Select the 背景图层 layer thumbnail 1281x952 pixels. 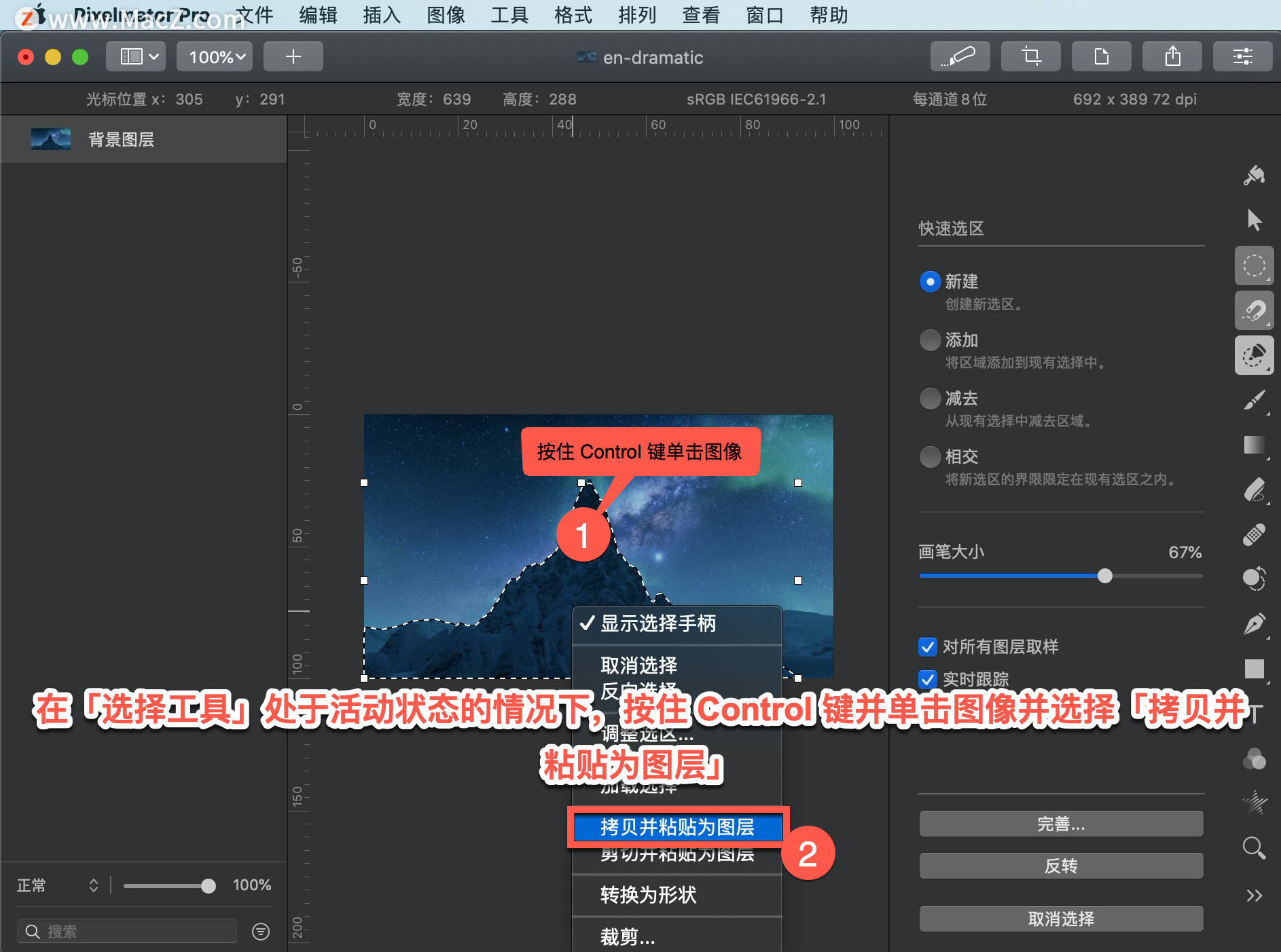[50, 139]
